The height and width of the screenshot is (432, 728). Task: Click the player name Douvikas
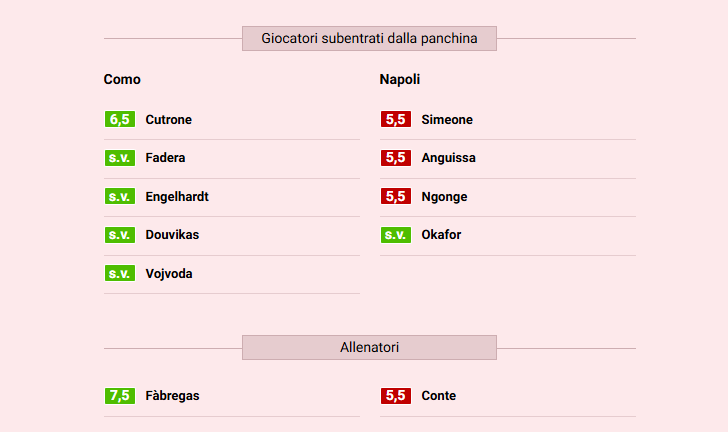pyautogui.click(x=172, y=235)
